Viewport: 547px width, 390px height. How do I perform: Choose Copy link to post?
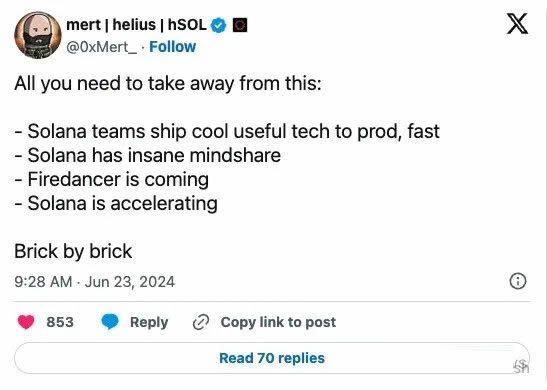click(x=278, y=322)
